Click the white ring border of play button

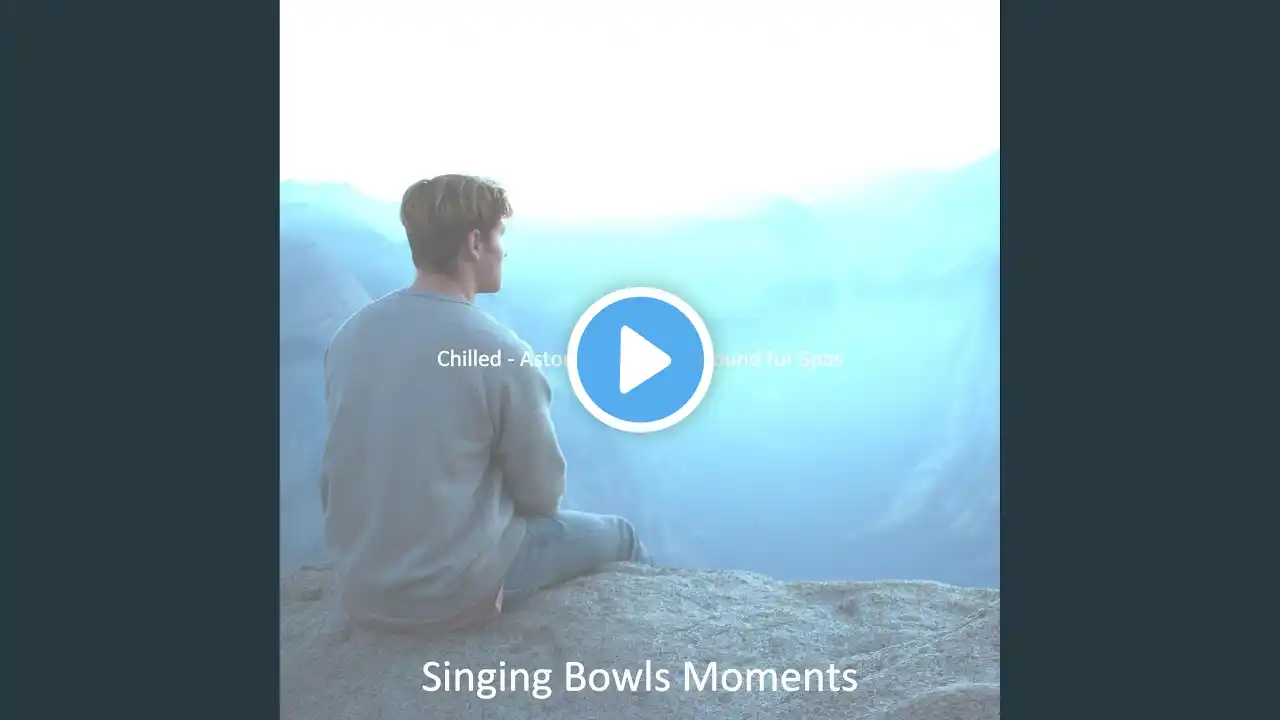[640, 292]
